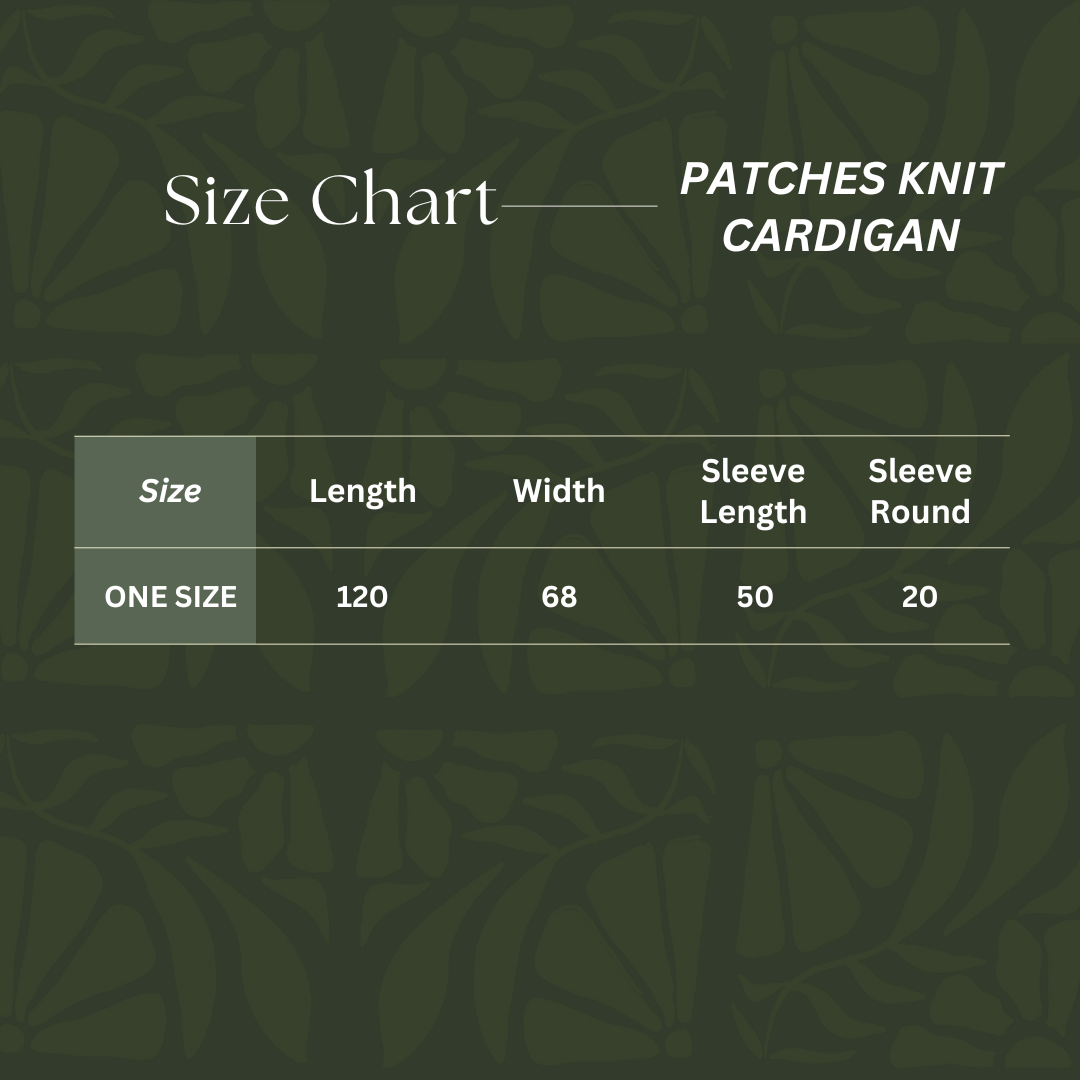This screenshot has width=1080, height=1080.
Task: Click the word Round in header
Action: (x=920, y=512)
